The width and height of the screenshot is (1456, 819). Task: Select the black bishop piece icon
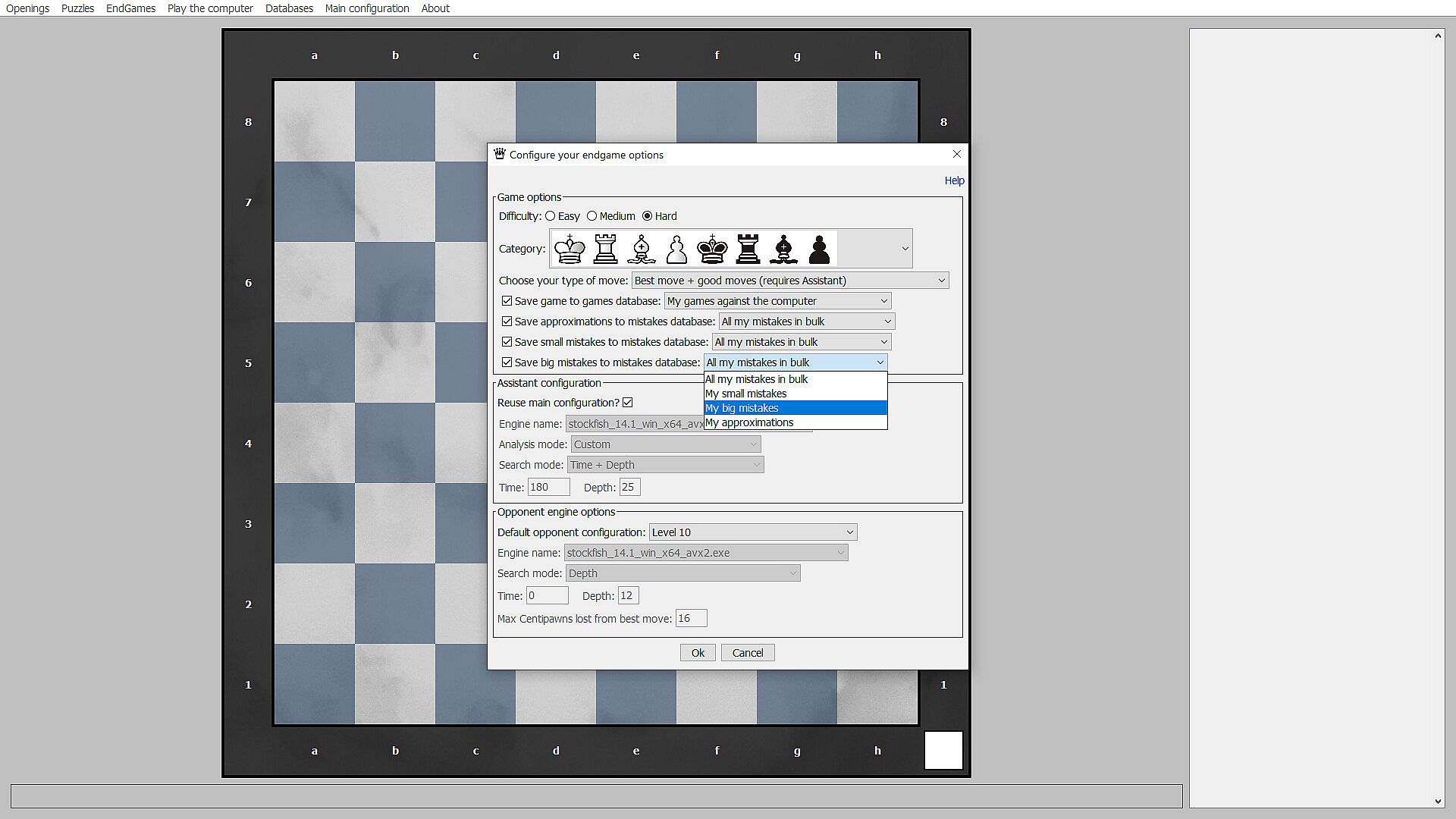(x=783, y=249)
